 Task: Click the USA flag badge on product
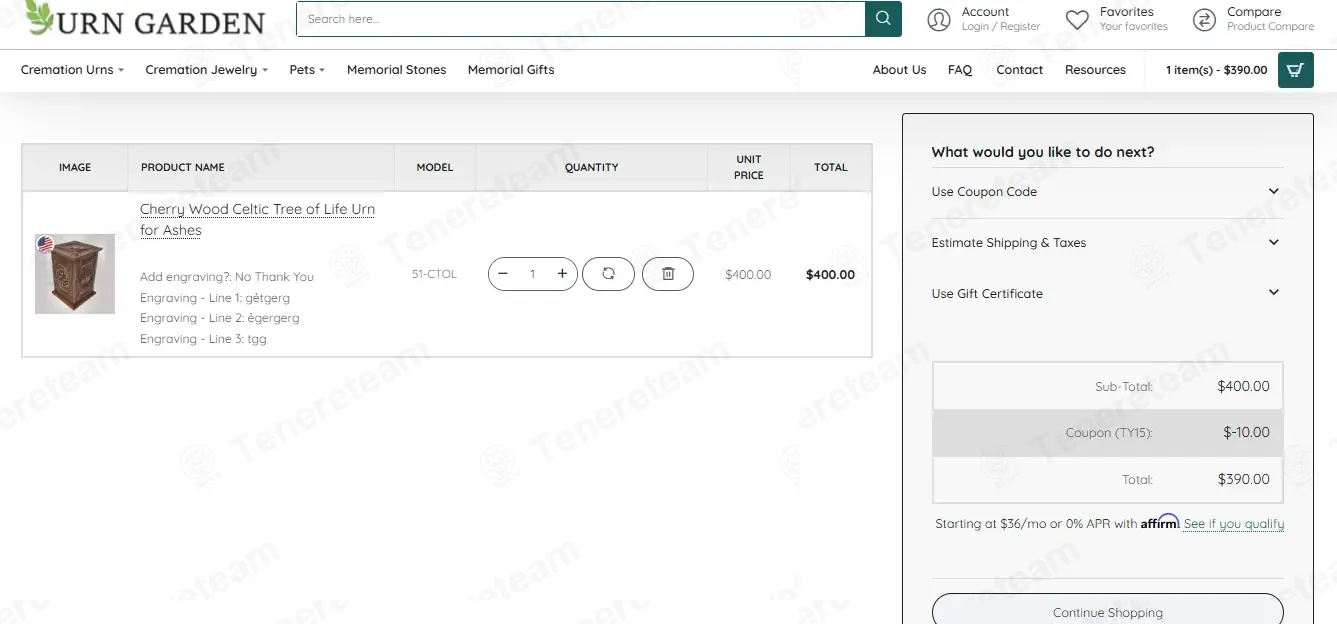(45, 245)
